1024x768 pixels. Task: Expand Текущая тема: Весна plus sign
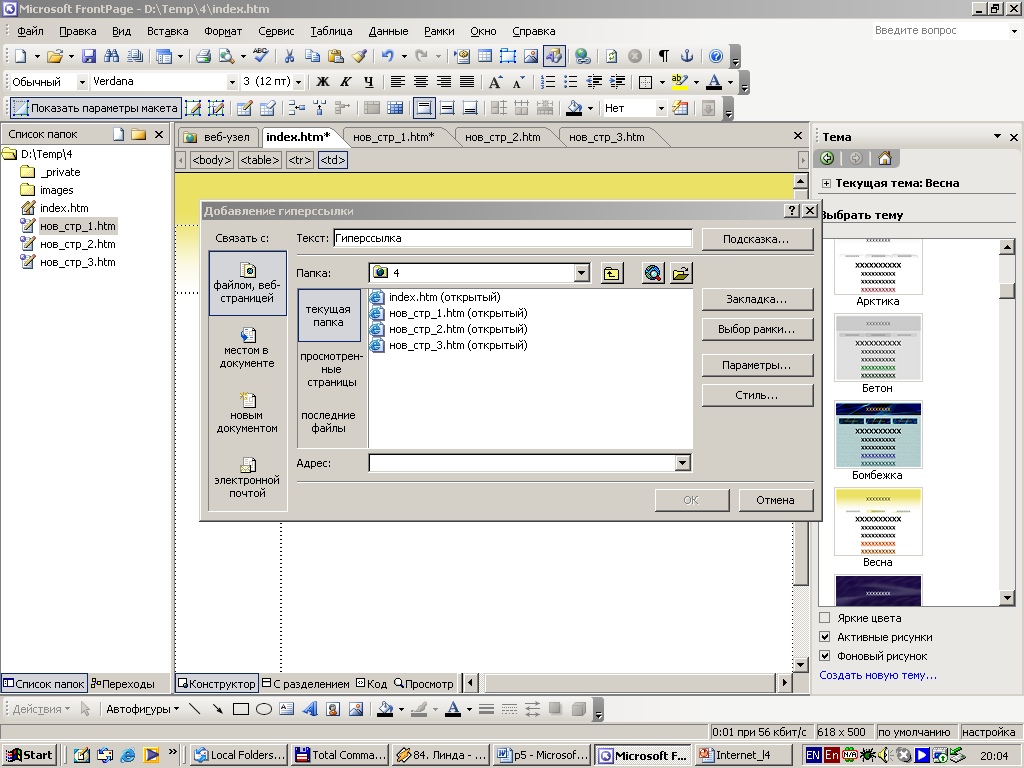(826, 184)
